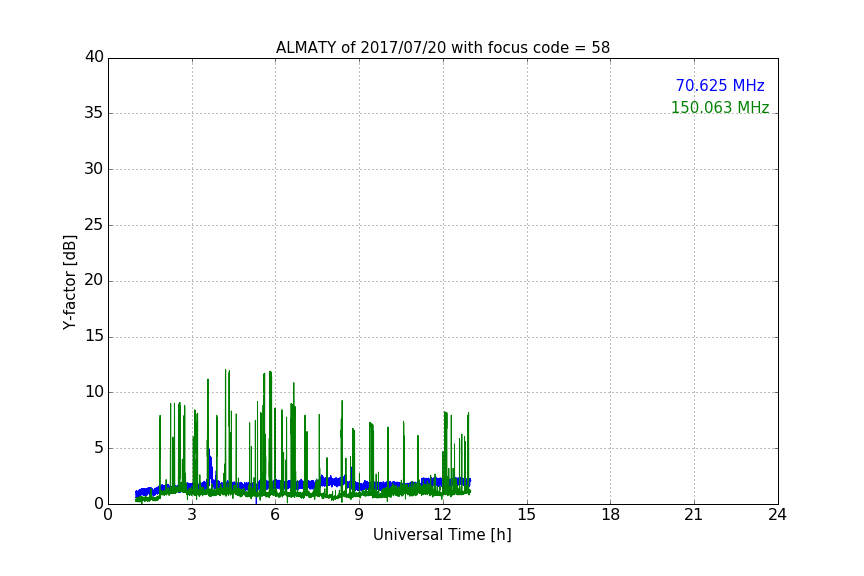Click the x-axis tick label '9'
864x576 pixels.
[x=359, y=515]
